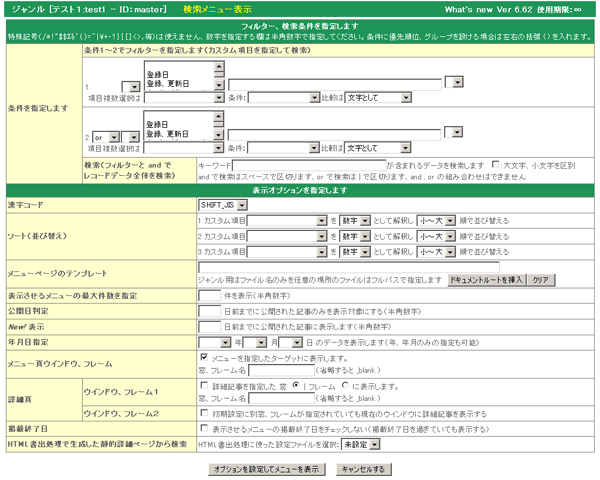Click the ドキュメントルートを挿入 button
This screenshot has width=600, height=480.
(487, 280)
